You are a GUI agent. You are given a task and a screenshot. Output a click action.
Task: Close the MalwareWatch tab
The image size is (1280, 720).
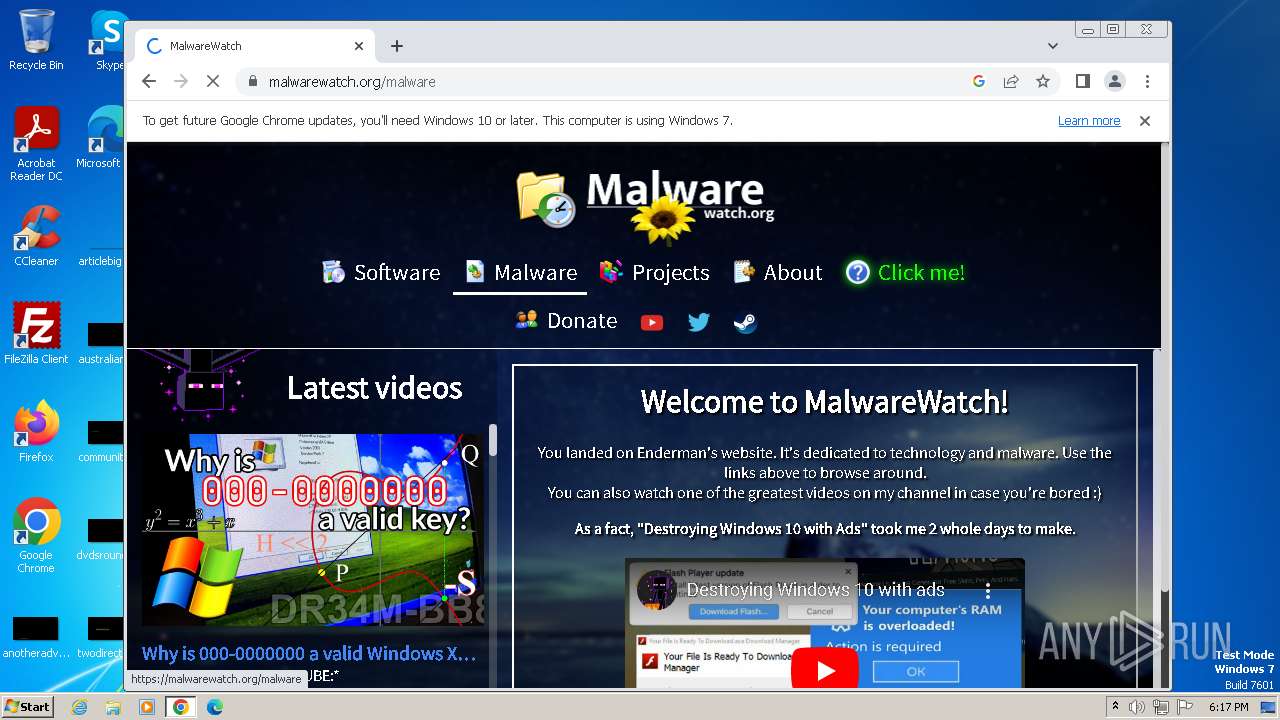point(359,46)
